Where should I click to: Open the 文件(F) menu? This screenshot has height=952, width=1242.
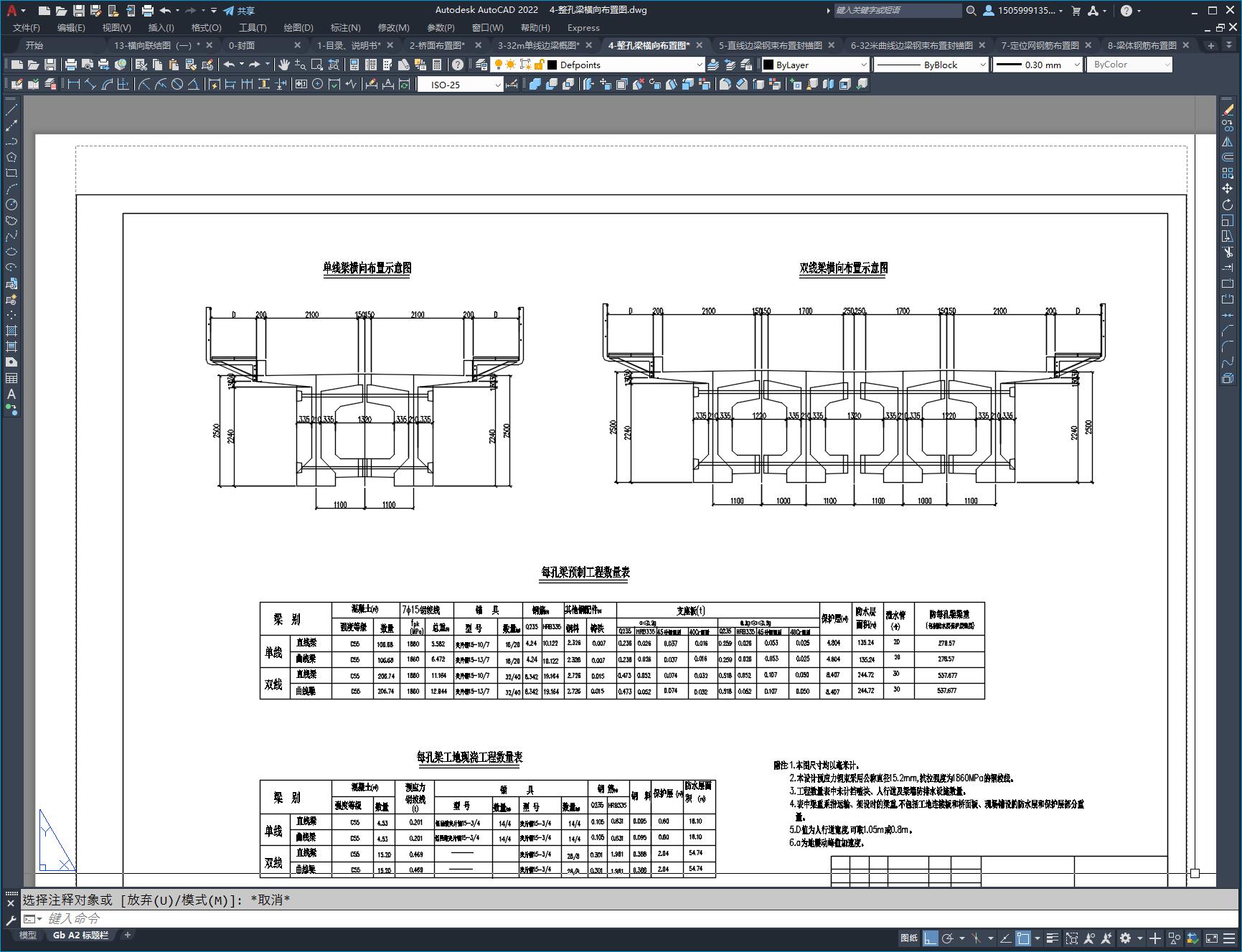(x=27, y=27)
